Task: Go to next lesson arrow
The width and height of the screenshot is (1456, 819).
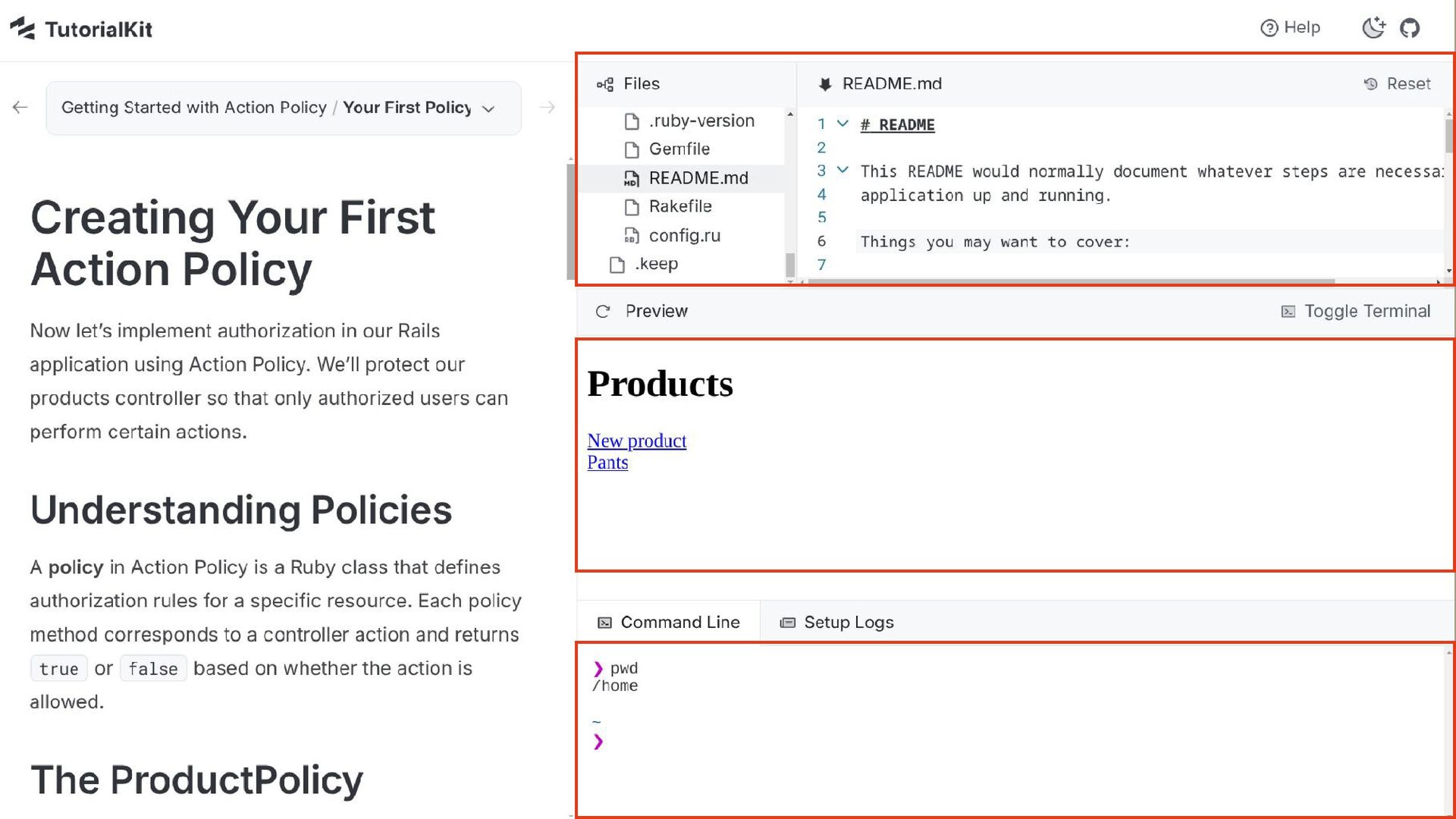Action: tap(547, 108)
